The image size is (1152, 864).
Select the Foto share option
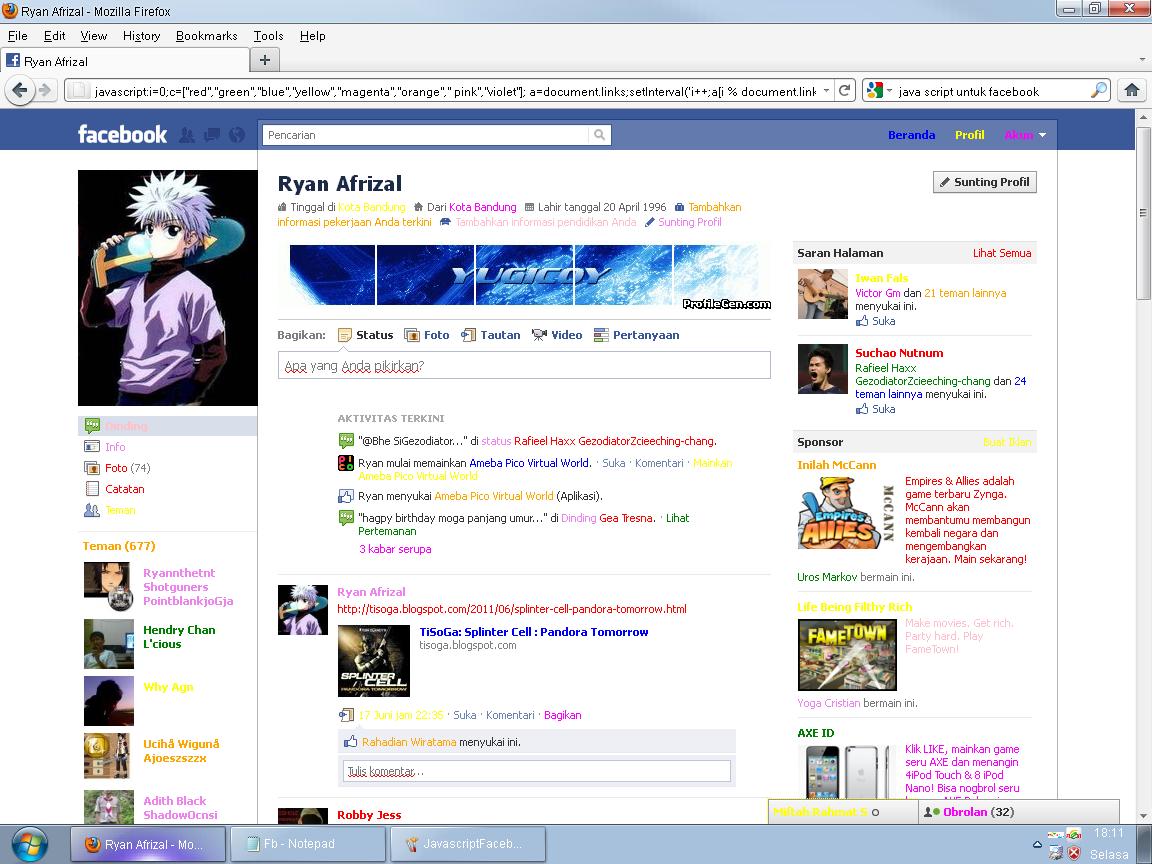point(427,335)
